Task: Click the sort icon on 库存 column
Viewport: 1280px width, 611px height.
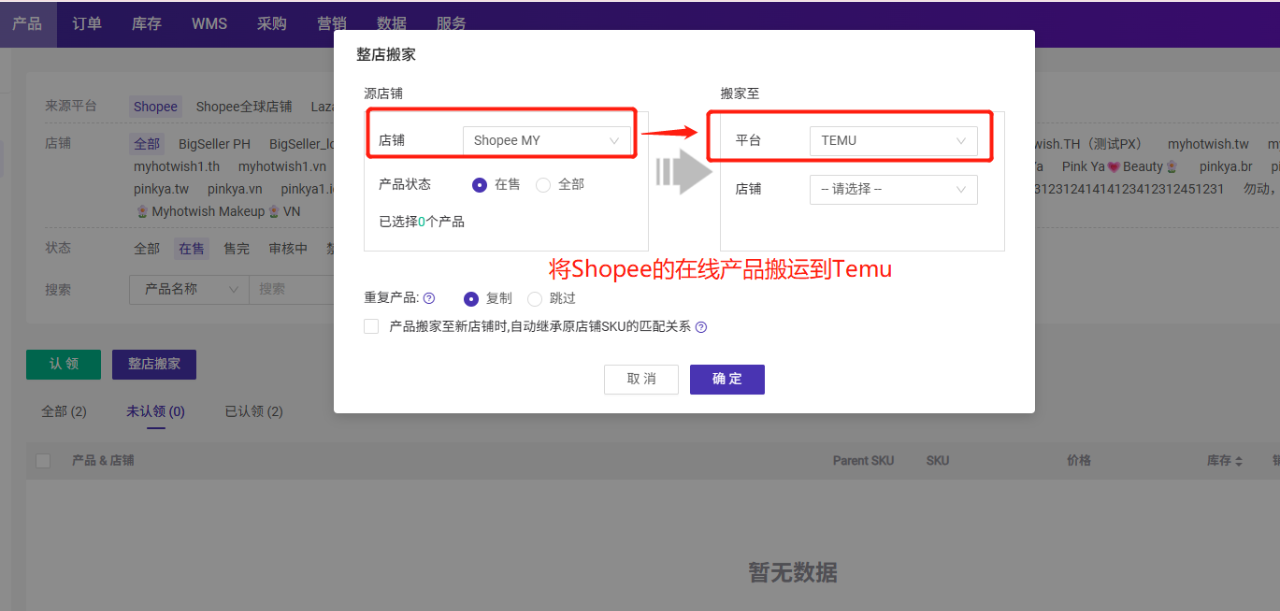Action: (1239, 461)
